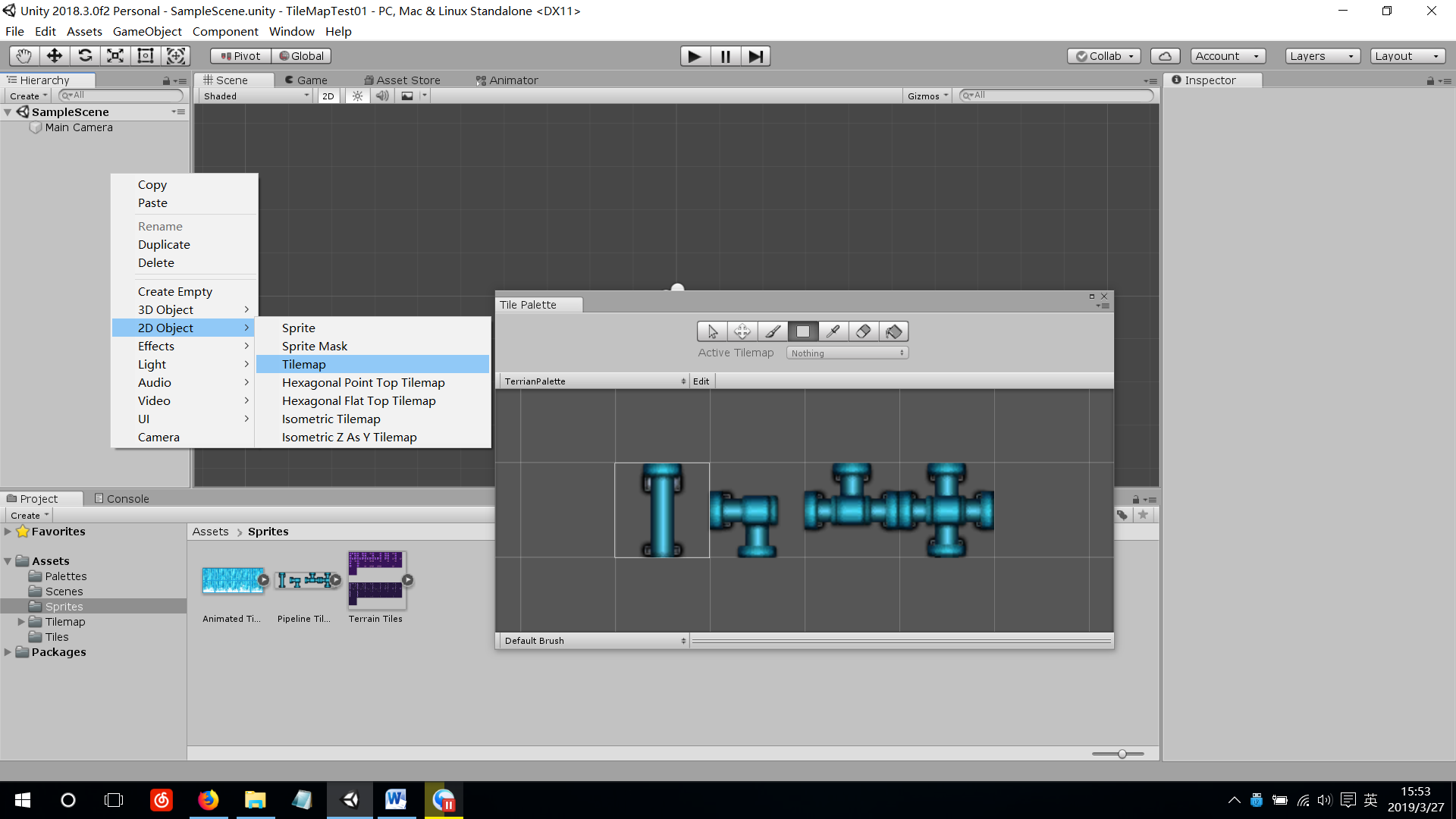Select the Rect Transform tool
This screenshot has width=1456, height=819.
tap(146, 56)
